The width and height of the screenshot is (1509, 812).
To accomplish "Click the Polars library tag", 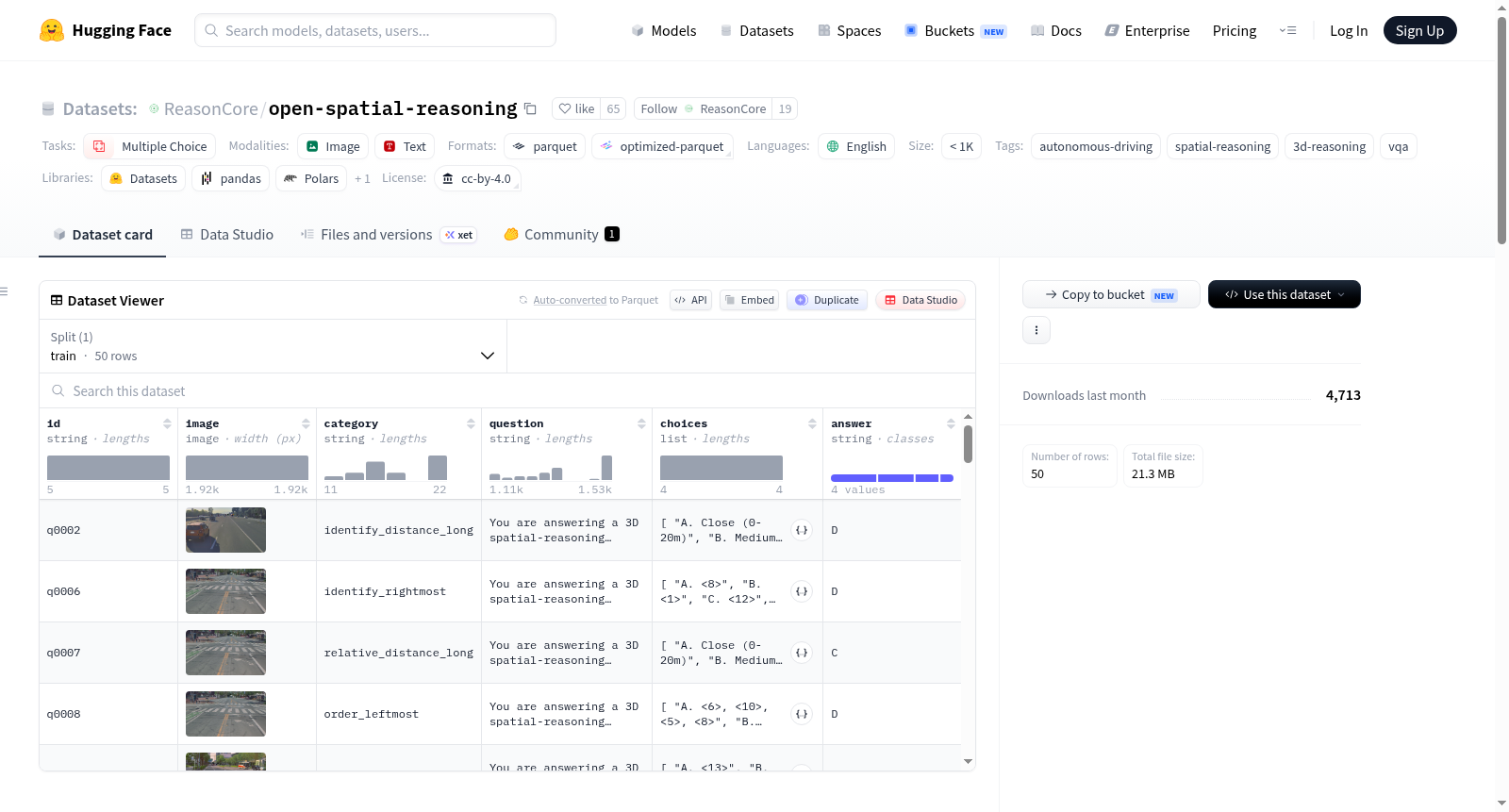I will click(311, 178).
